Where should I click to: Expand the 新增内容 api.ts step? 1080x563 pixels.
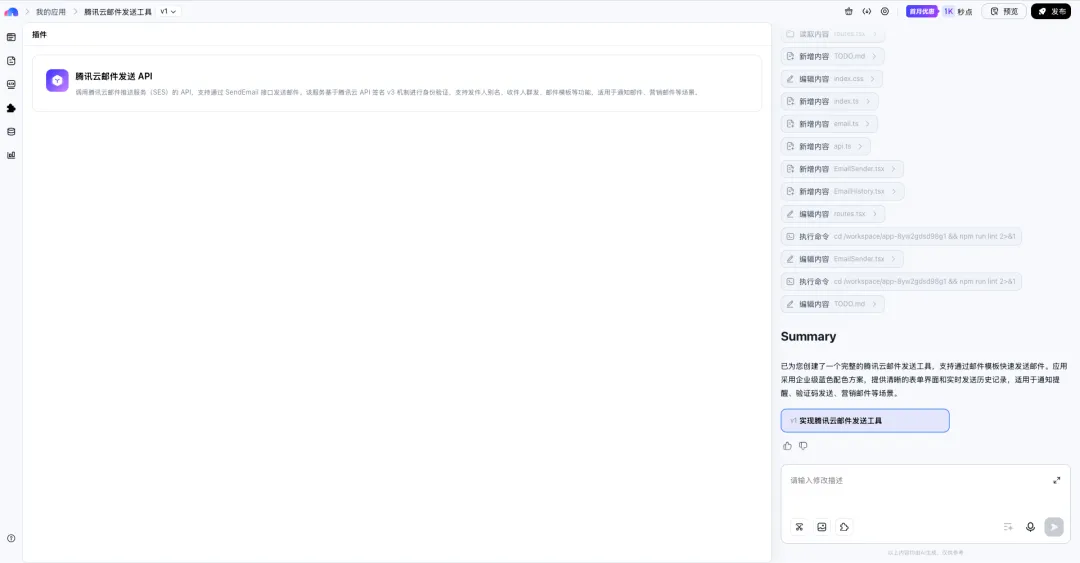[x=826, y=146]
